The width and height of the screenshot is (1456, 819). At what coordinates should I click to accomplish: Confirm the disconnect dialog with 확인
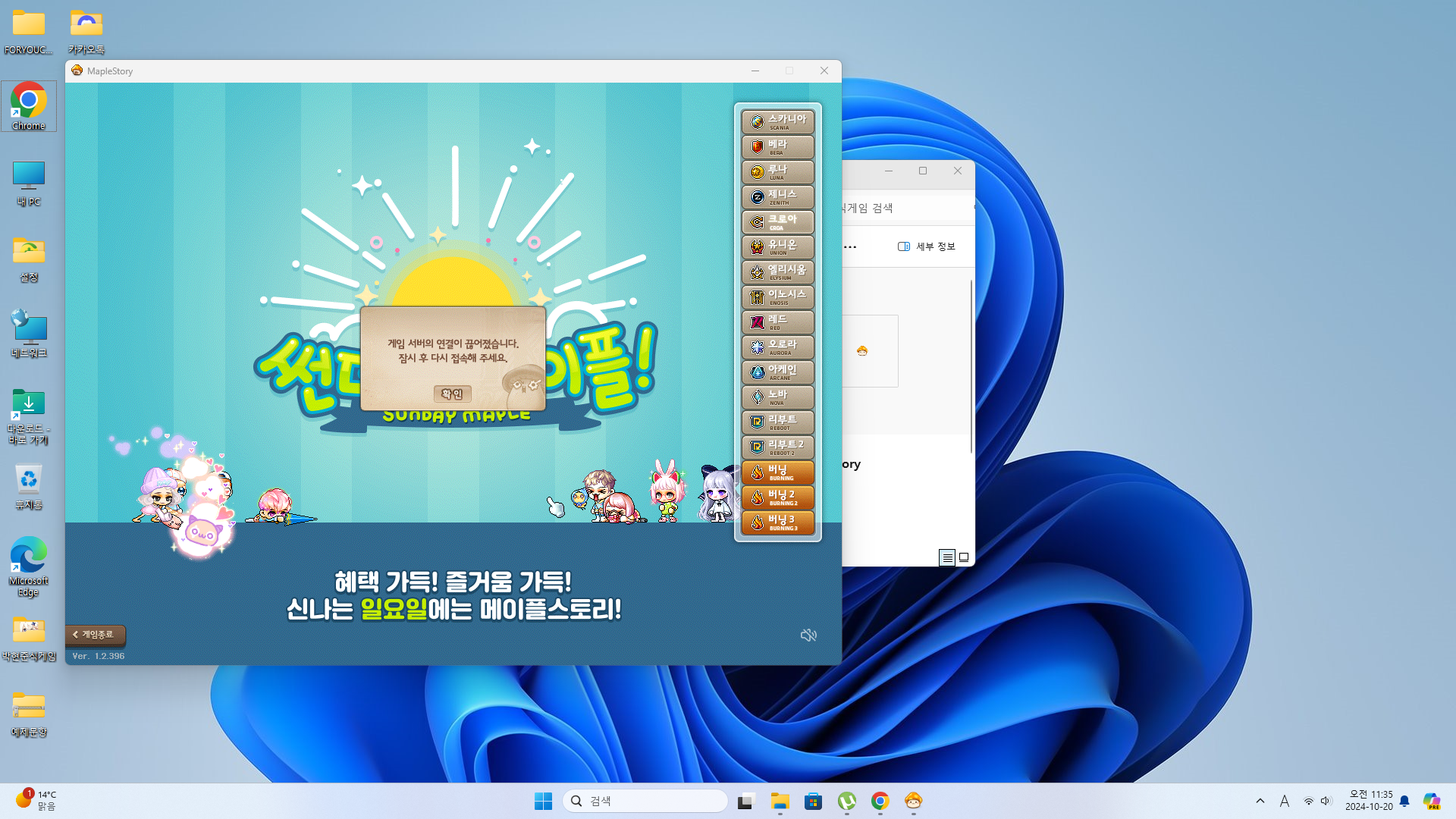(x=452, y=394)
